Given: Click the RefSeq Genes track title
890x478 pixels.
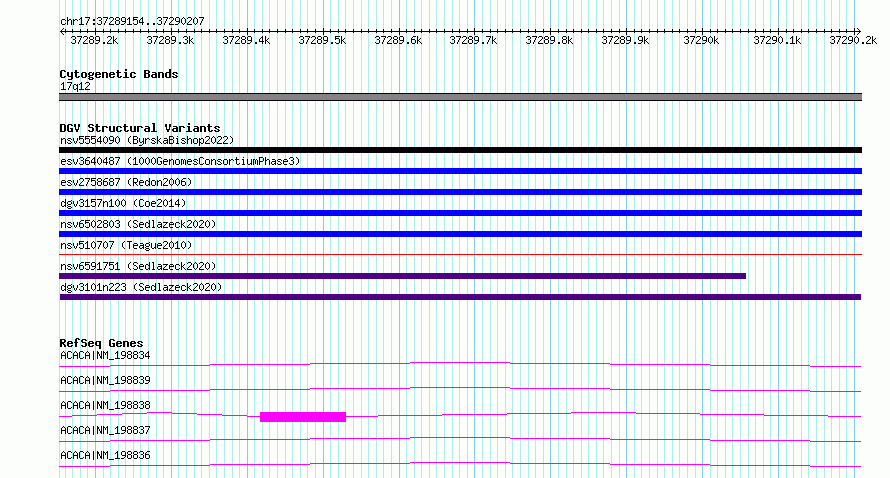Looking at the screenshot, I should click(x=101, y=343).
